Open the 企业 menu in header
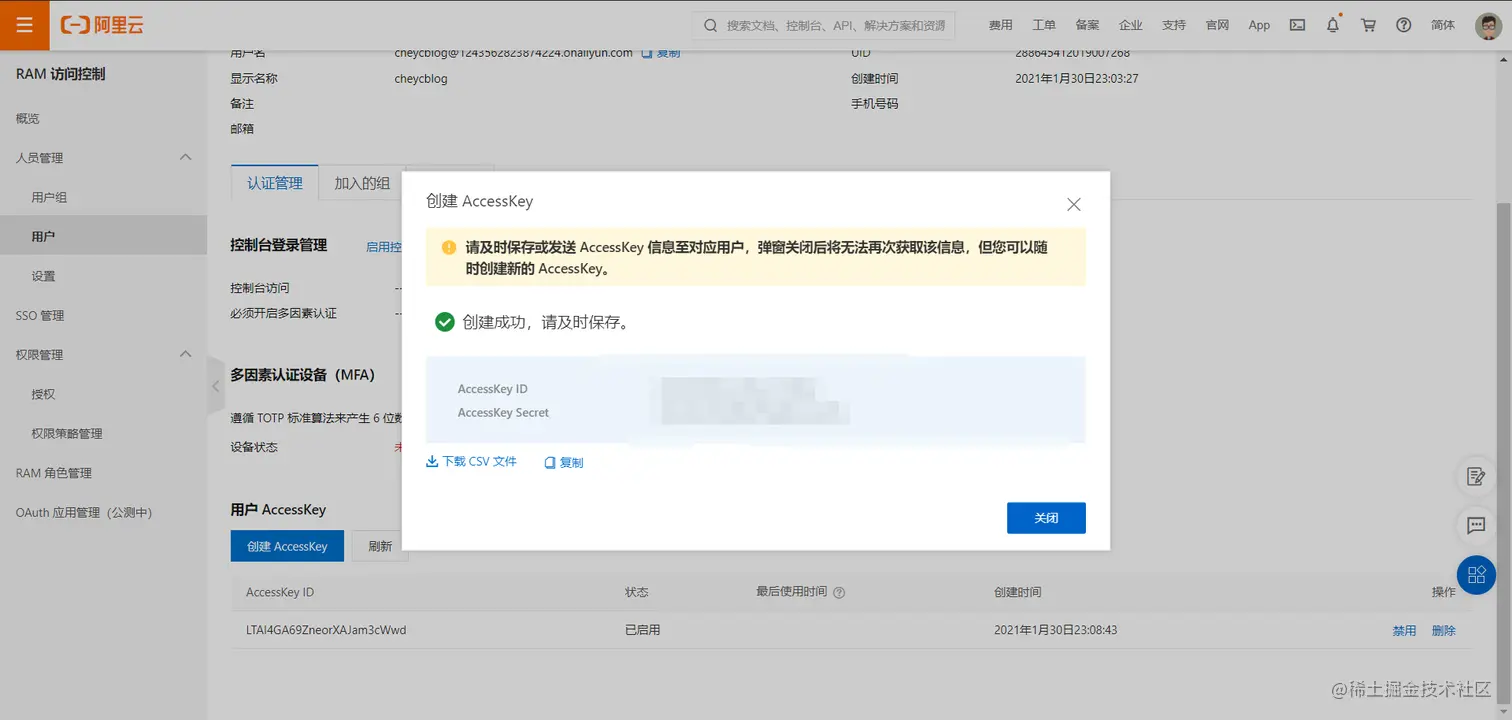Image resolution: width=1512 pixels, height=720 pixels. [x=1130, y=25]
